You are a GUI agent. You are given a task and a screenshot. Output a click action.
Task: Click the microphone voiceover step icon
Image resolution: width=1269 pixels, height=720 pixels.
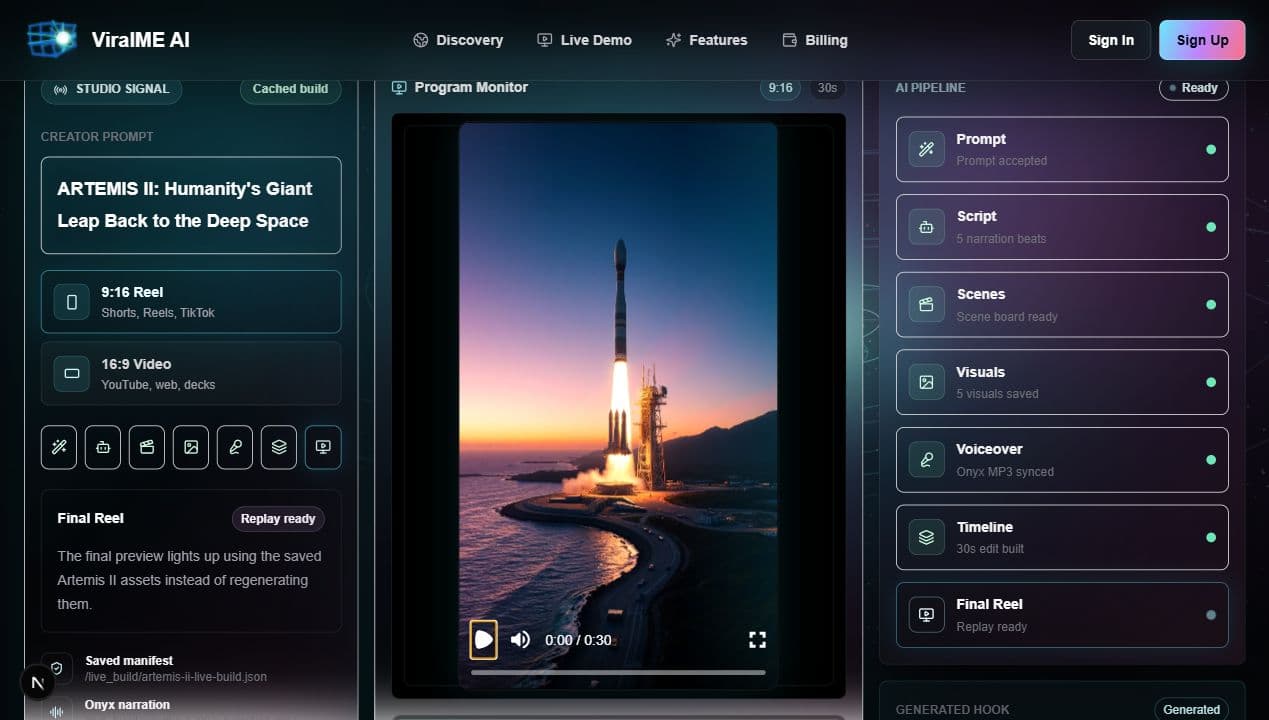[235, 447]
